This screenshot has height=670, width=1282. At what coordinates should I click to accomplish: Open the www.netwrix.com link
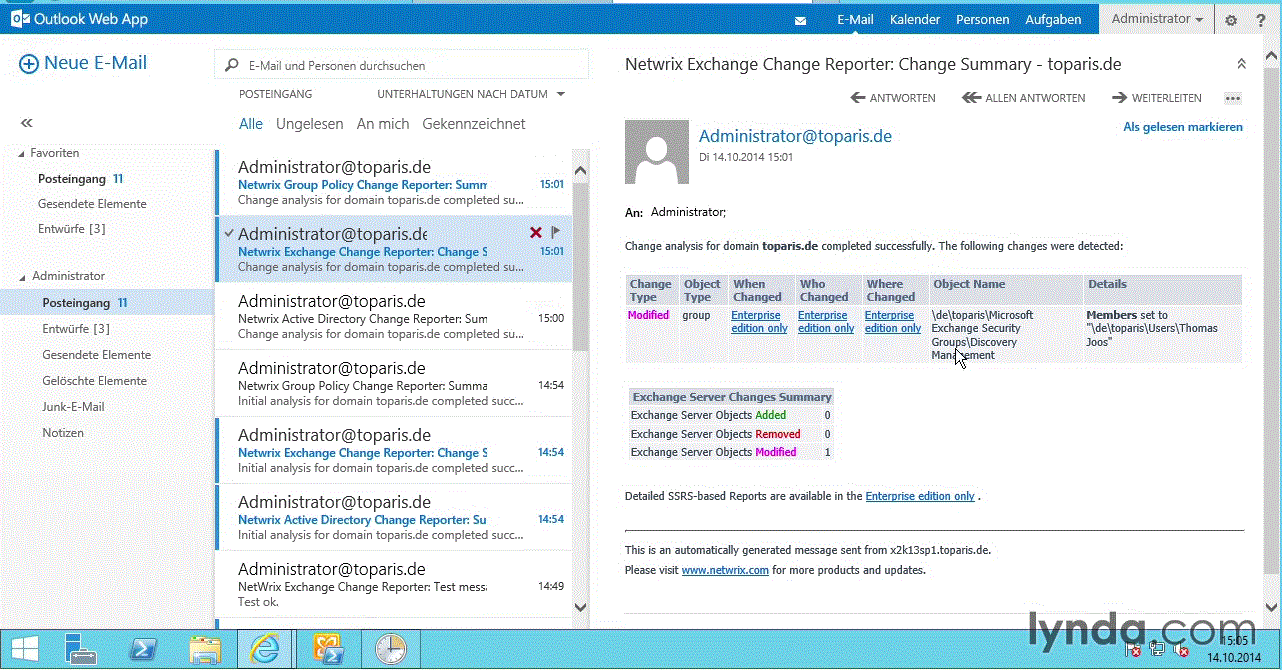click(725, 570)
